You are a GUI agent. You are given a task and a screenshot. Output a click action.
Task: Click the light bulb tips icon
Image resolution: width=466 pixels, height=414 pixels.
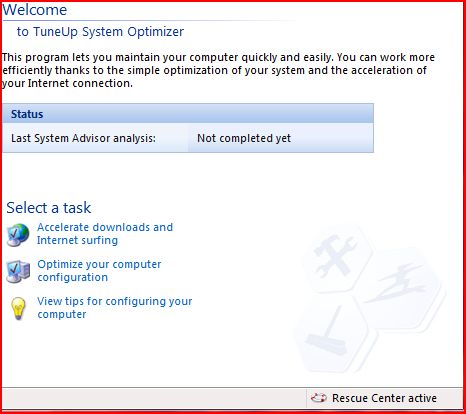click(18, 308)
